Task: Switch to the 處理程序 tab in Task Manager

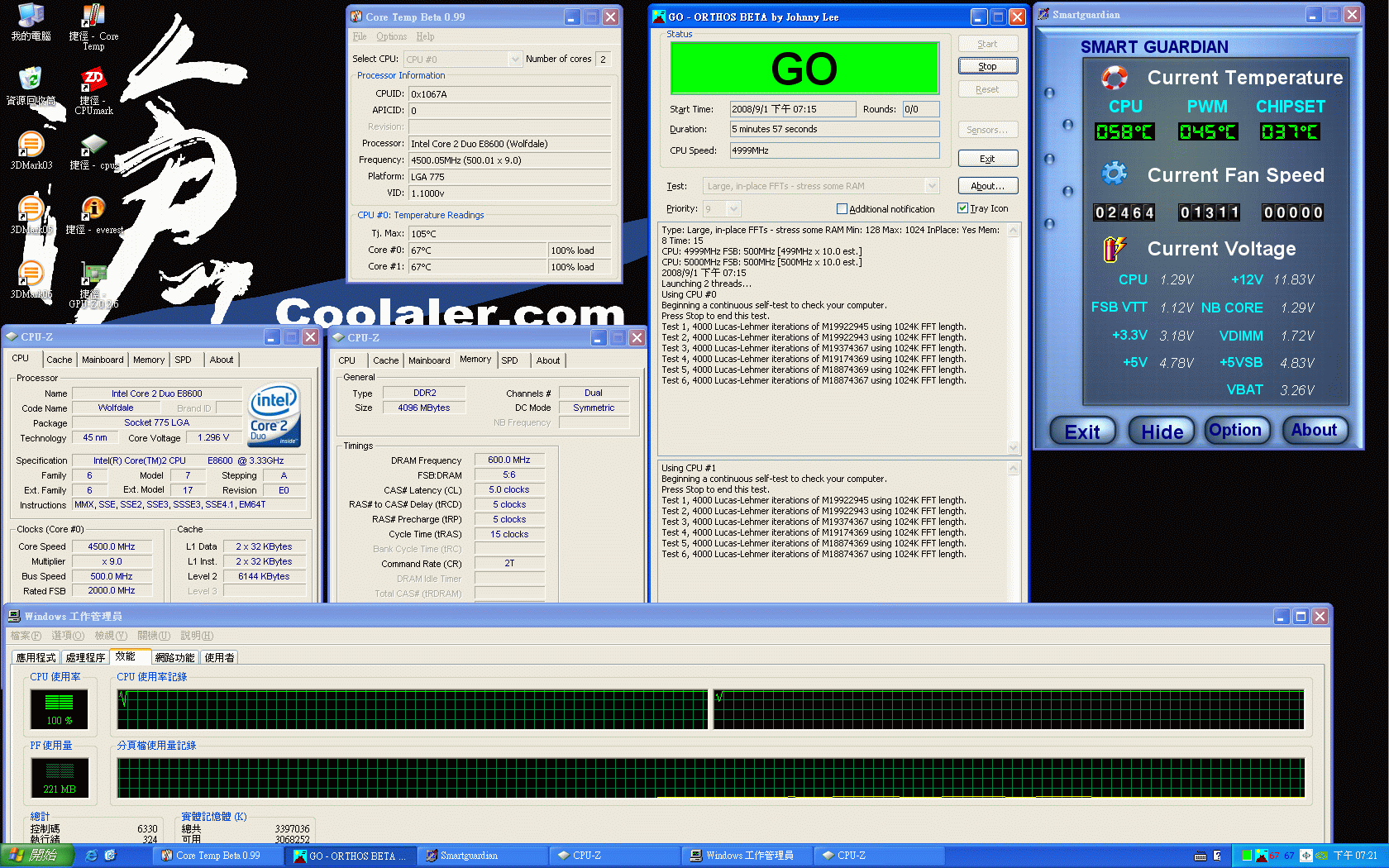Action: (x=85, y=657)
